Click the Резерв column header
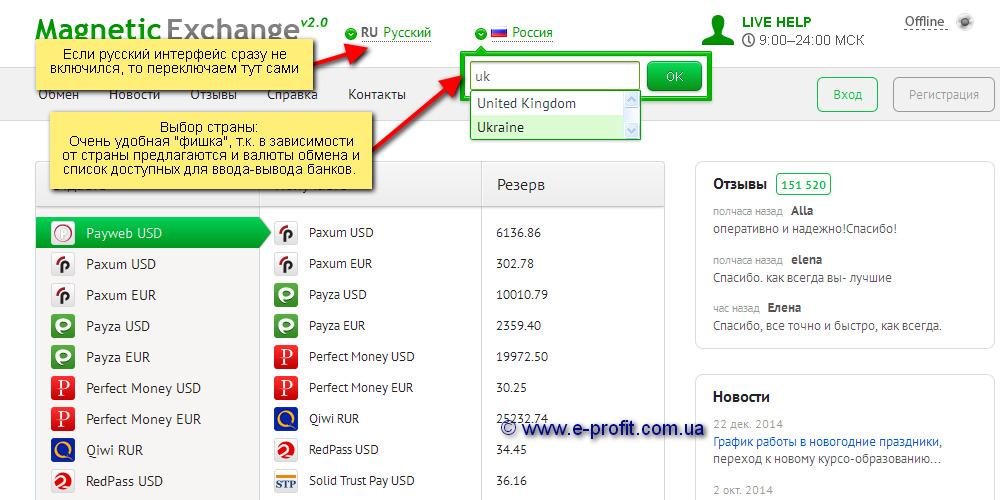Viewport: 1000px width, 500px height. click(521, 185)
